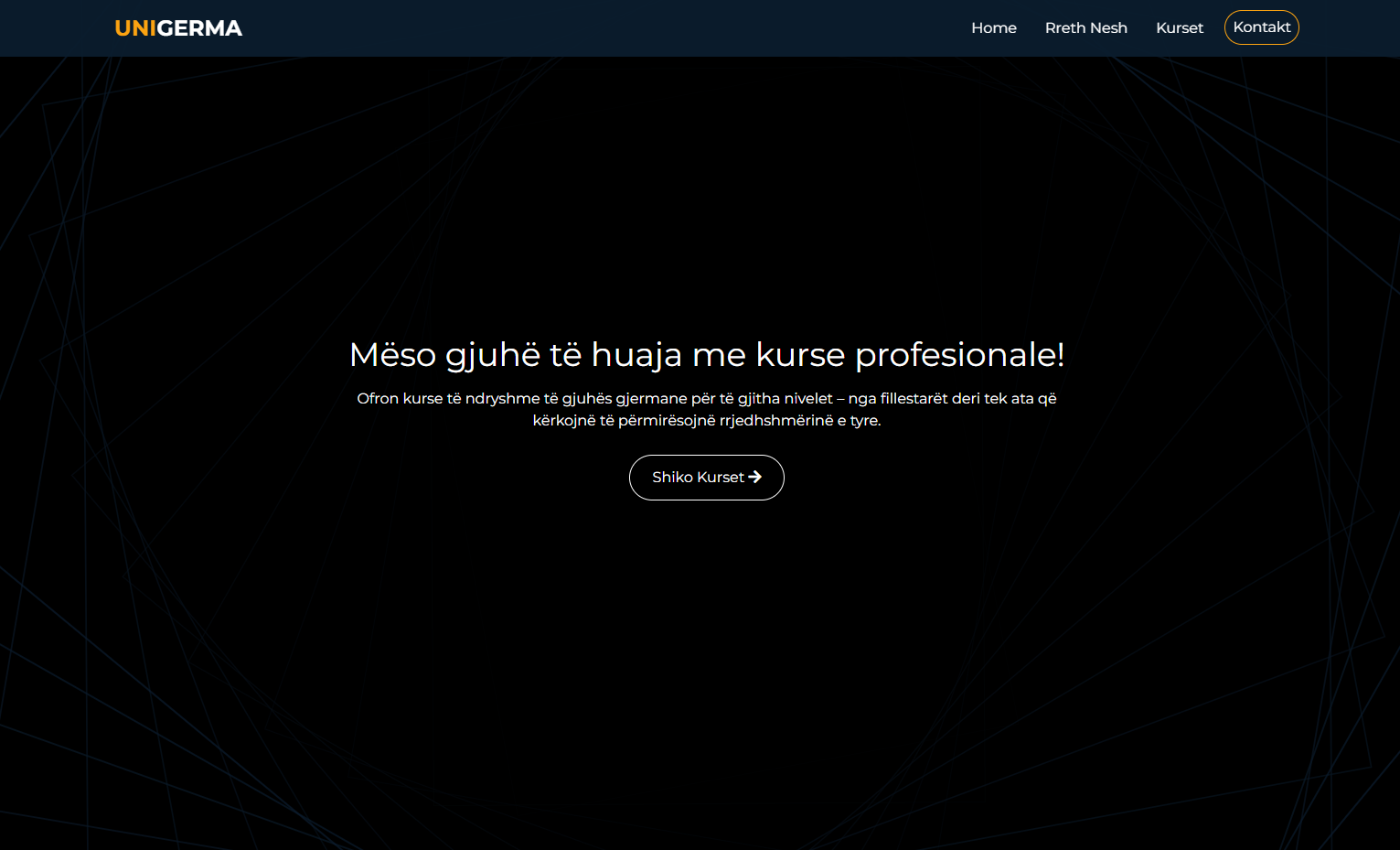This screenshot has width=1400, height=850.
Task: Click the Shiko Kurset label text
Action: click(698, 478)
